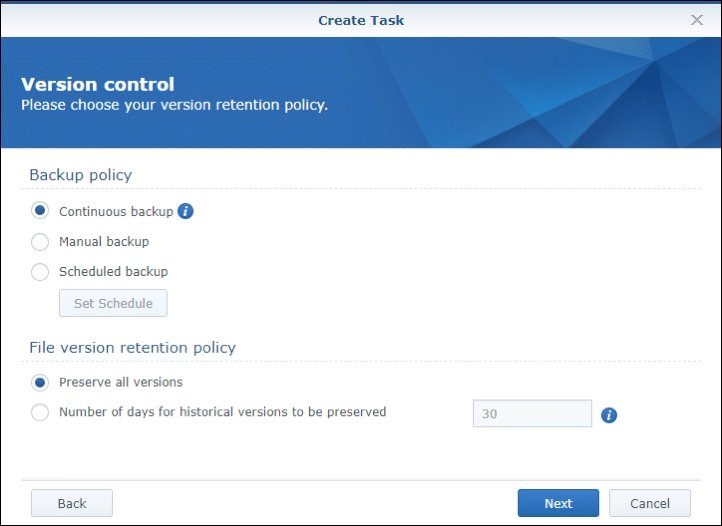Click the 'Version control' banner heading
The height and width of the screenshot is (526, 722).
tap(98, 84)
